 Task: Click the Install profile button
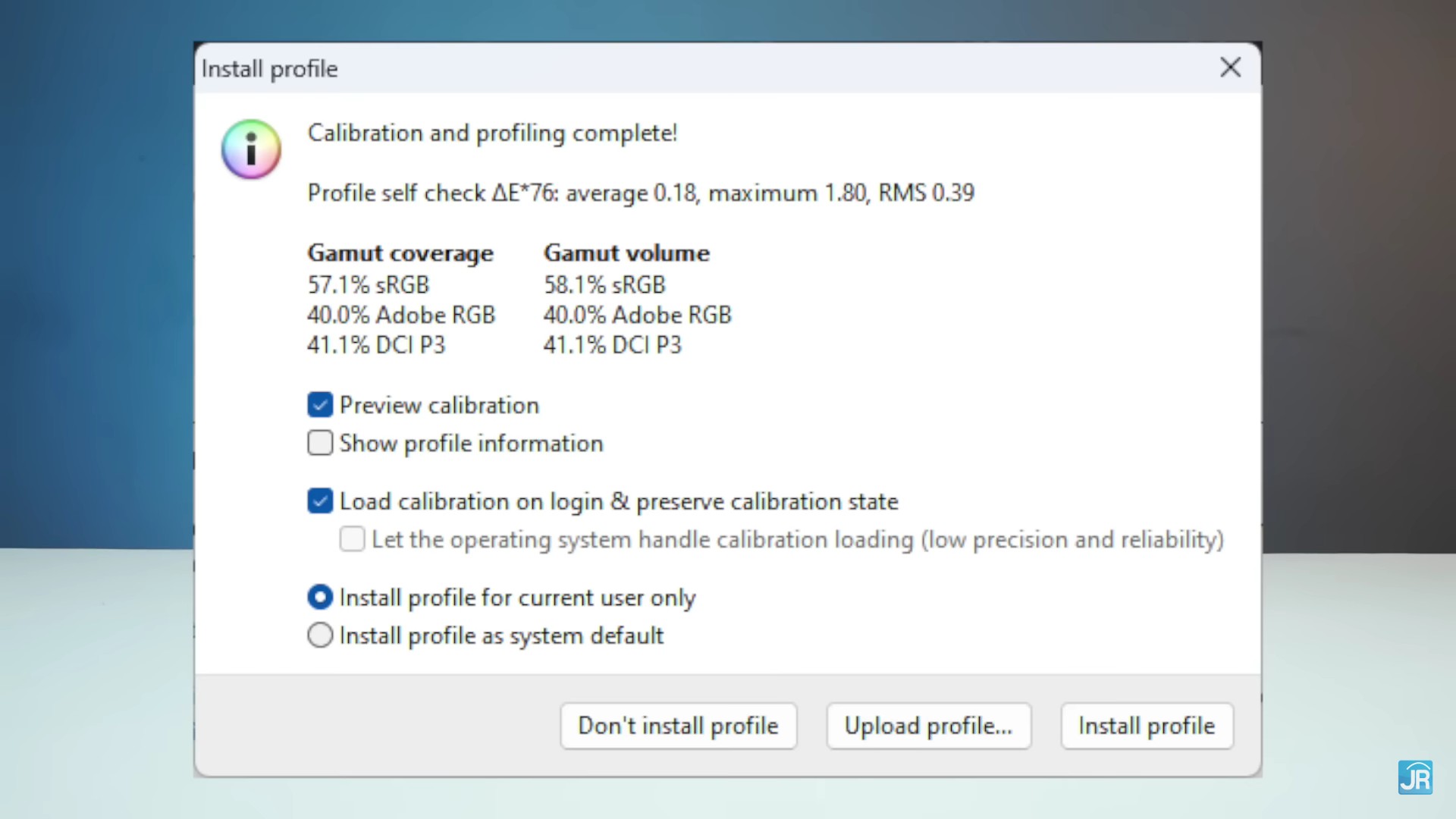[1147, 726]
